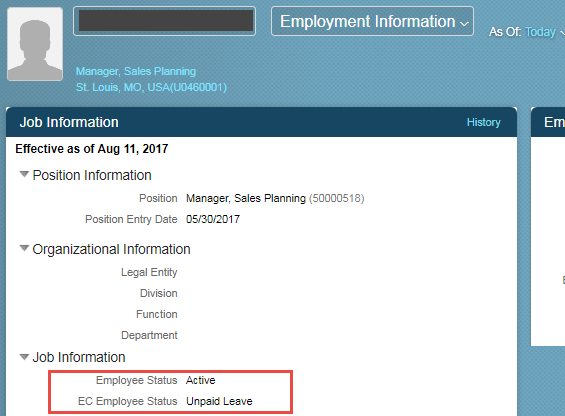Open the Employment Information dropdown
The image size is (565, 416).
pos(372,21)
